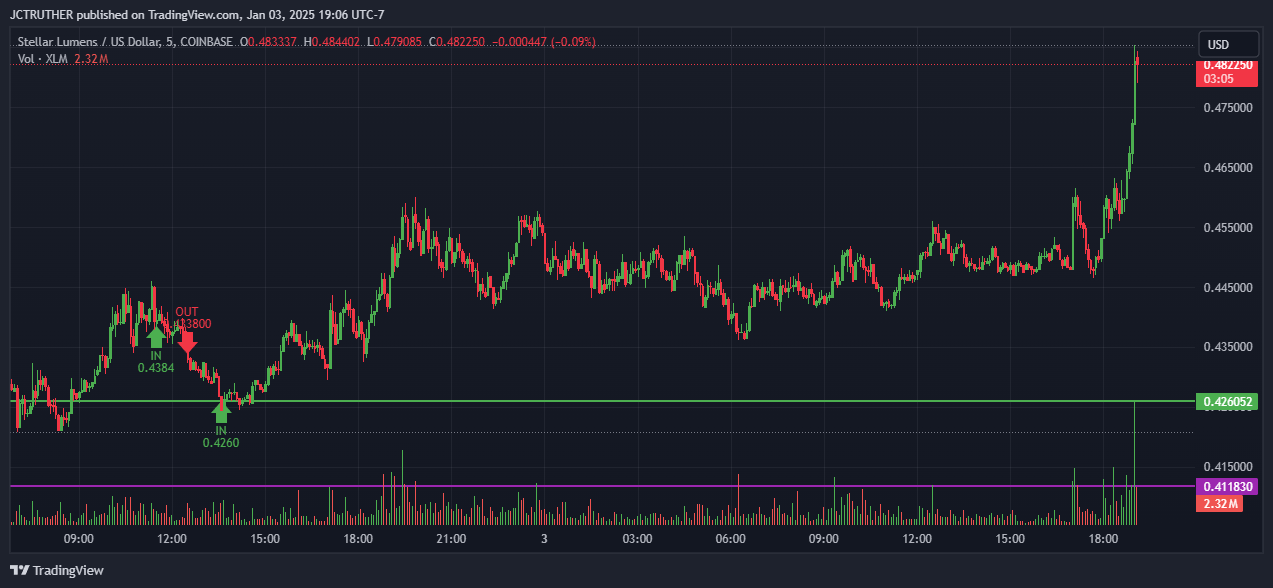Click the 21:00 time axis label
The width and height of the screenshot is (1273, 588).
click(451, 539)
